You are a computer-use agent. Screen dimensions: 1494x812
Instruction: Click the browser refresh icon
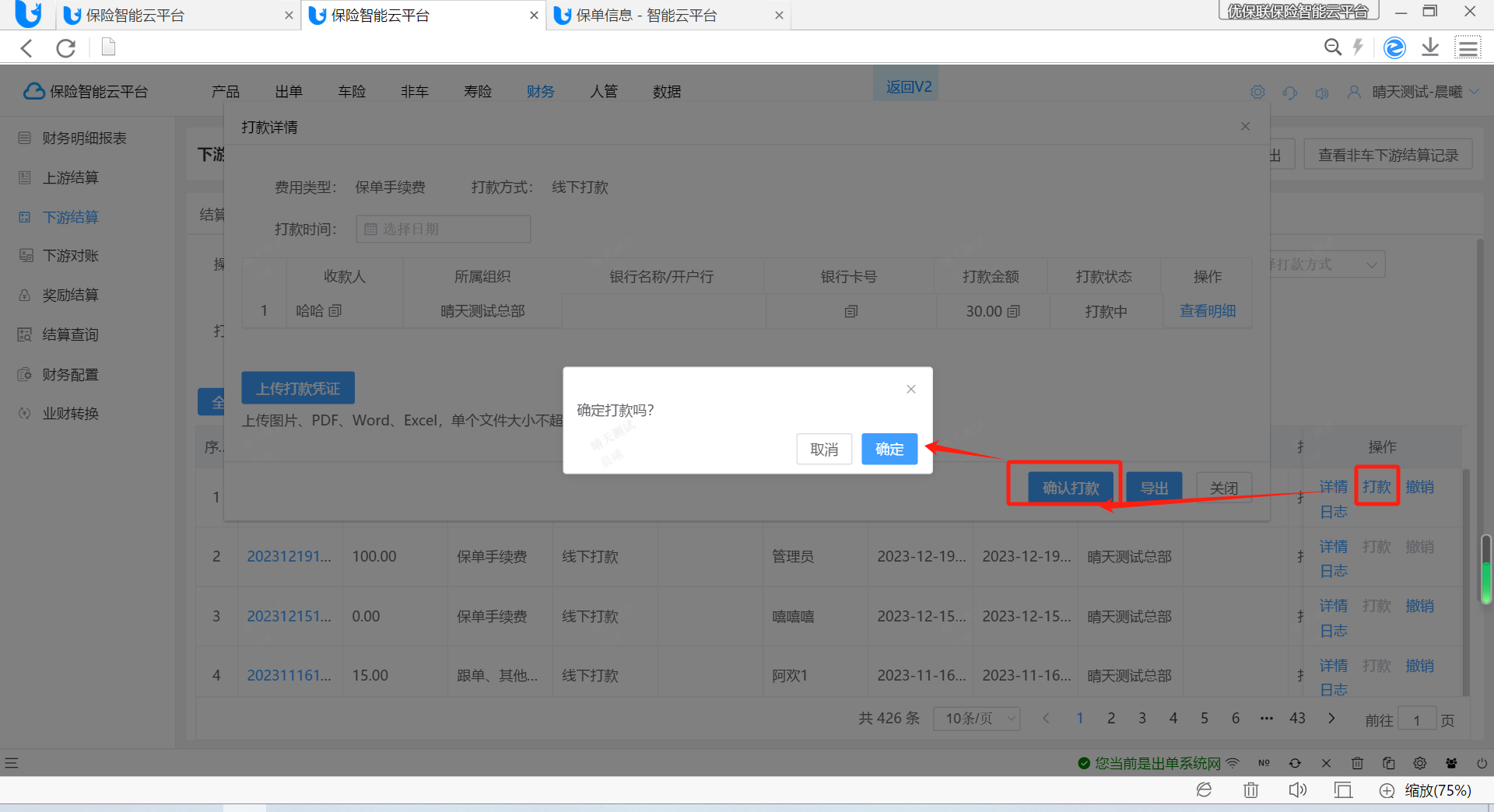(66, 48)
